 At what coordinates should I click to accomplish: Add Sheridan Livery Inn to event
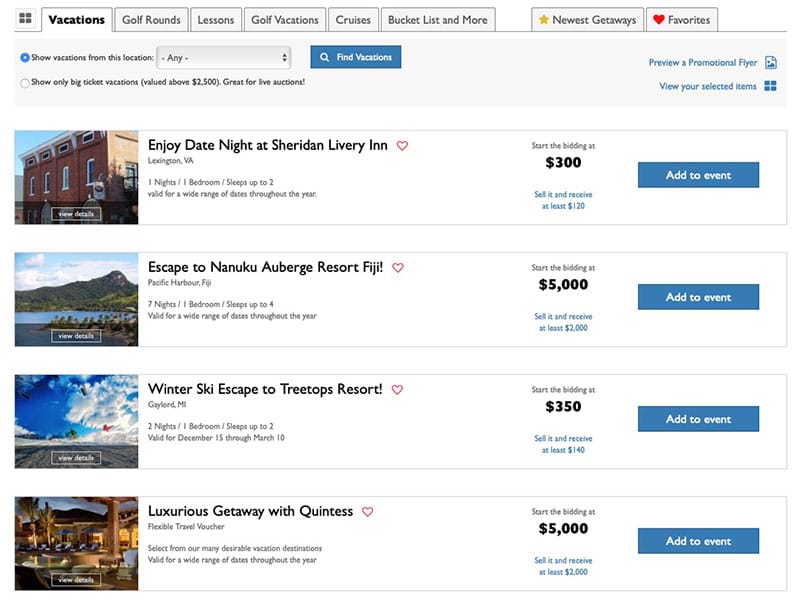698,175
